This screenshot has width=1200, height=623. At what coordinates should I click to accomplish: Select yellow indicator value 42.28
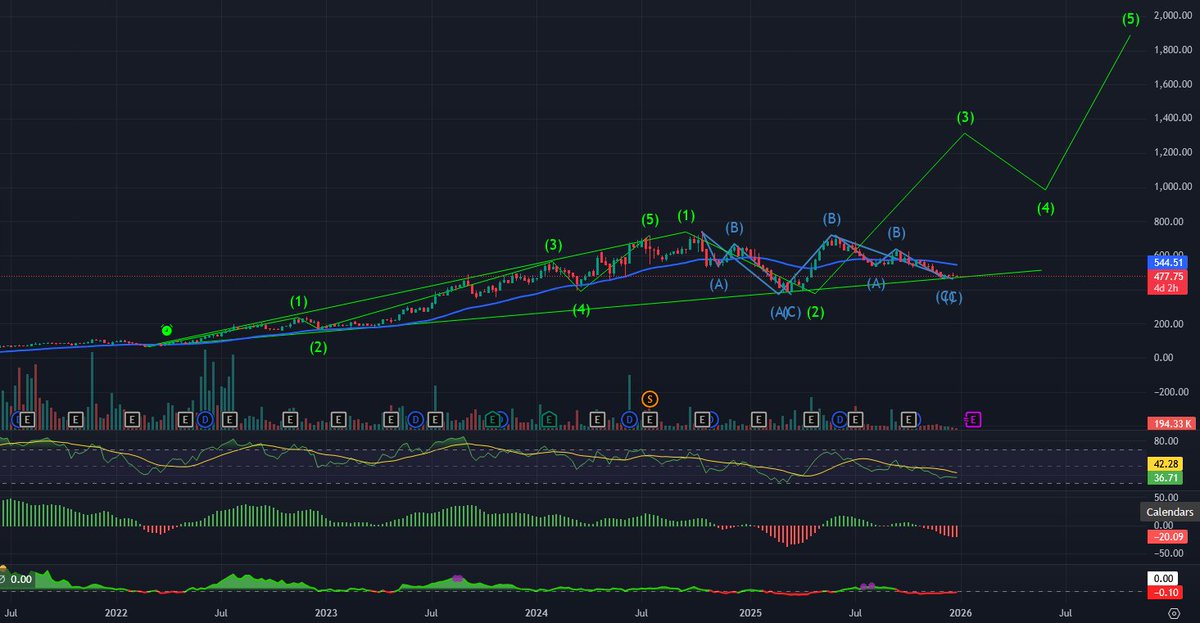tap(1168, 465)
